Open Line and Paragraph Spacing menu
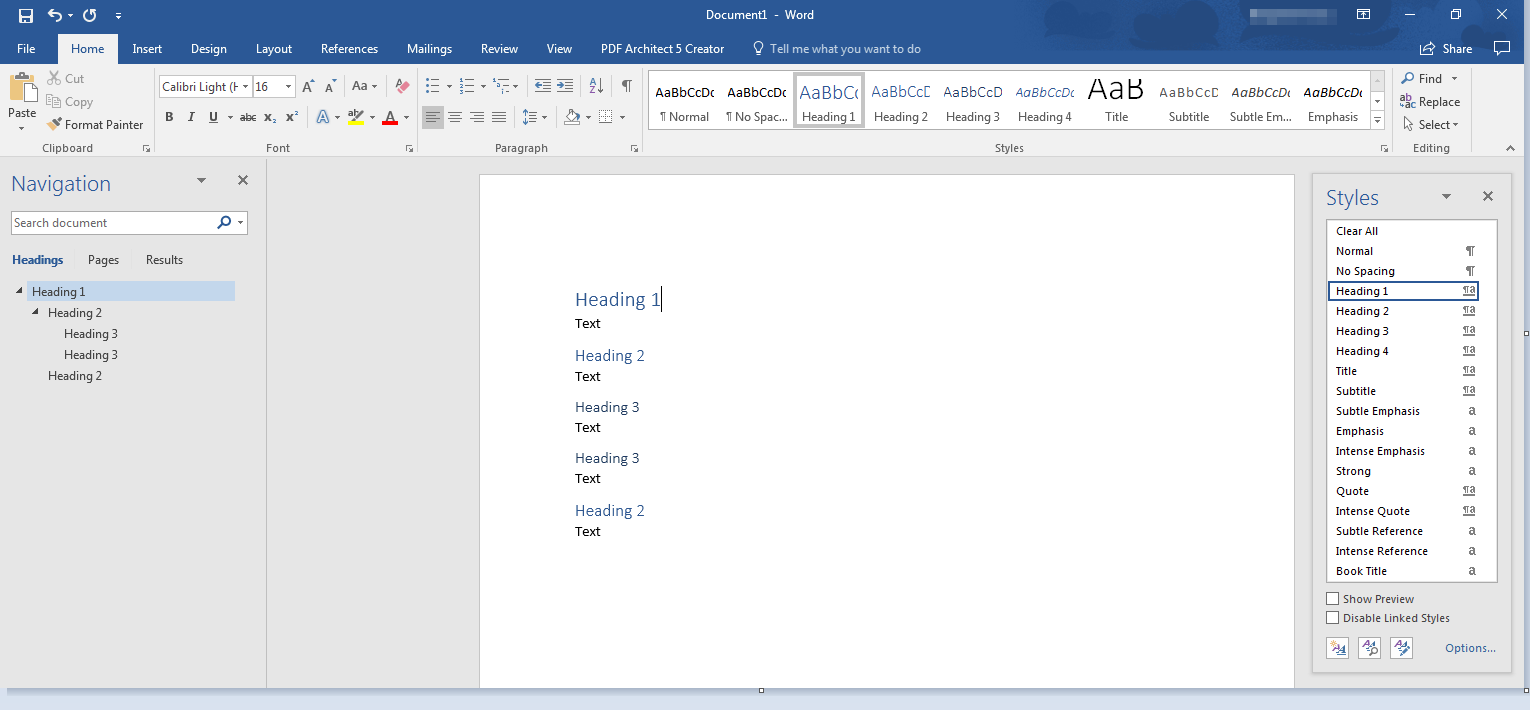The width and height of the screenshot is (1530, 710). click(534, 117)
